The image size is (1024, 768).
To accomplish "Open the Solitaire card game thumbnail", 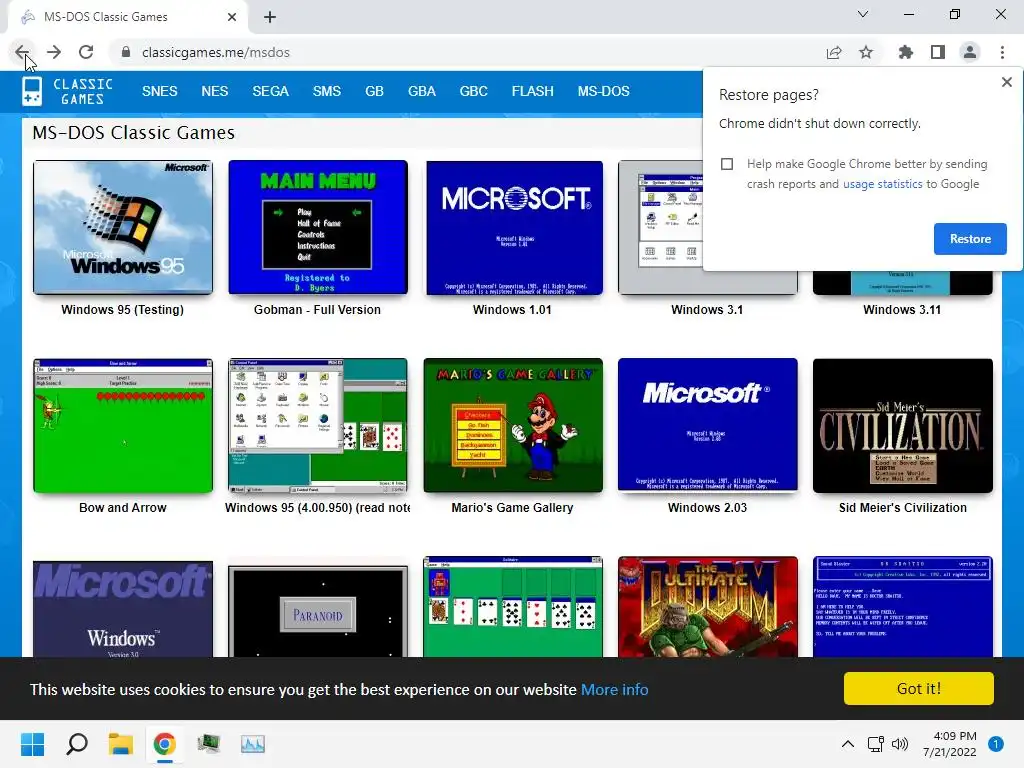I will point(513,607).
